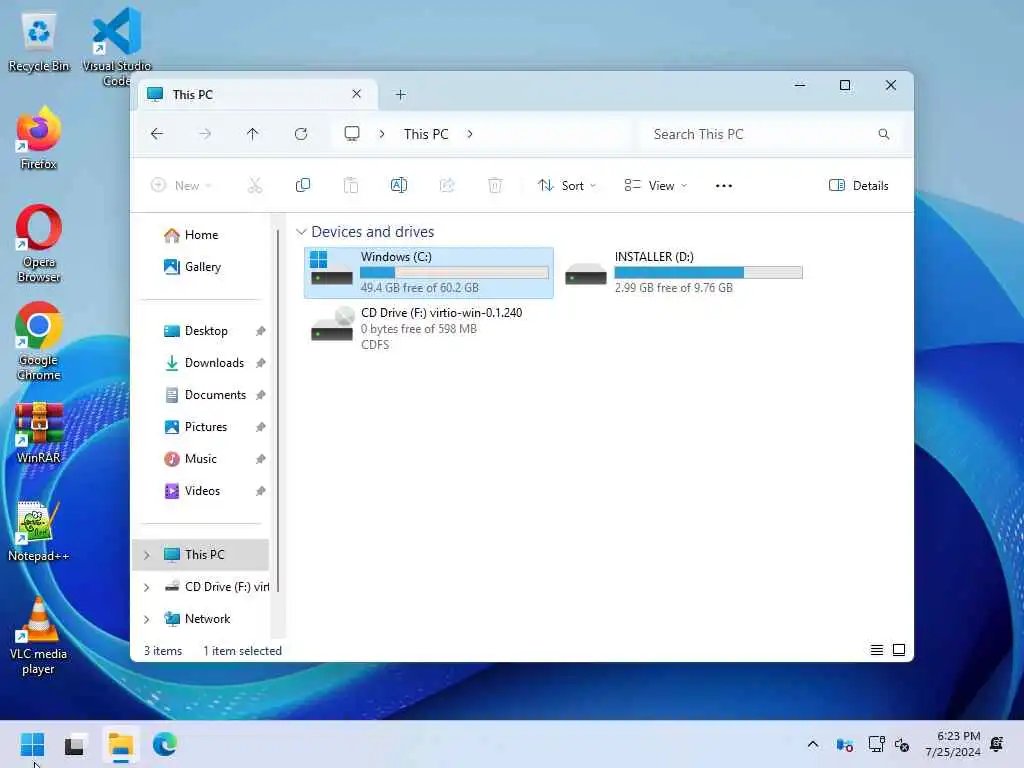Unpin Music using its pin icon
This screenshot has height=768, width=1024.
click(x=261, y=459)
